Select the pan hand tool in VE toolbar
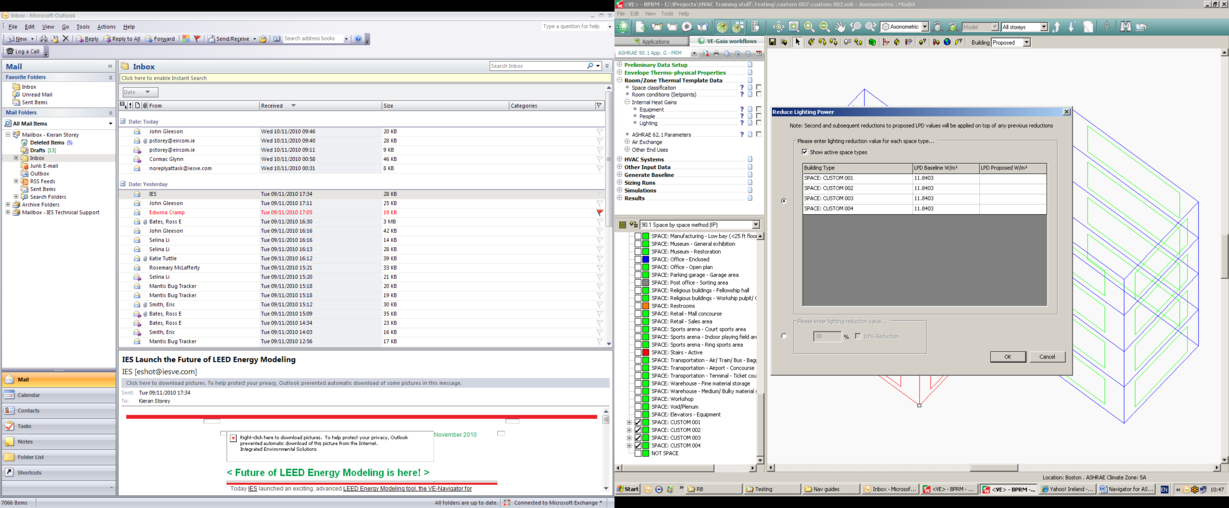 841,27
